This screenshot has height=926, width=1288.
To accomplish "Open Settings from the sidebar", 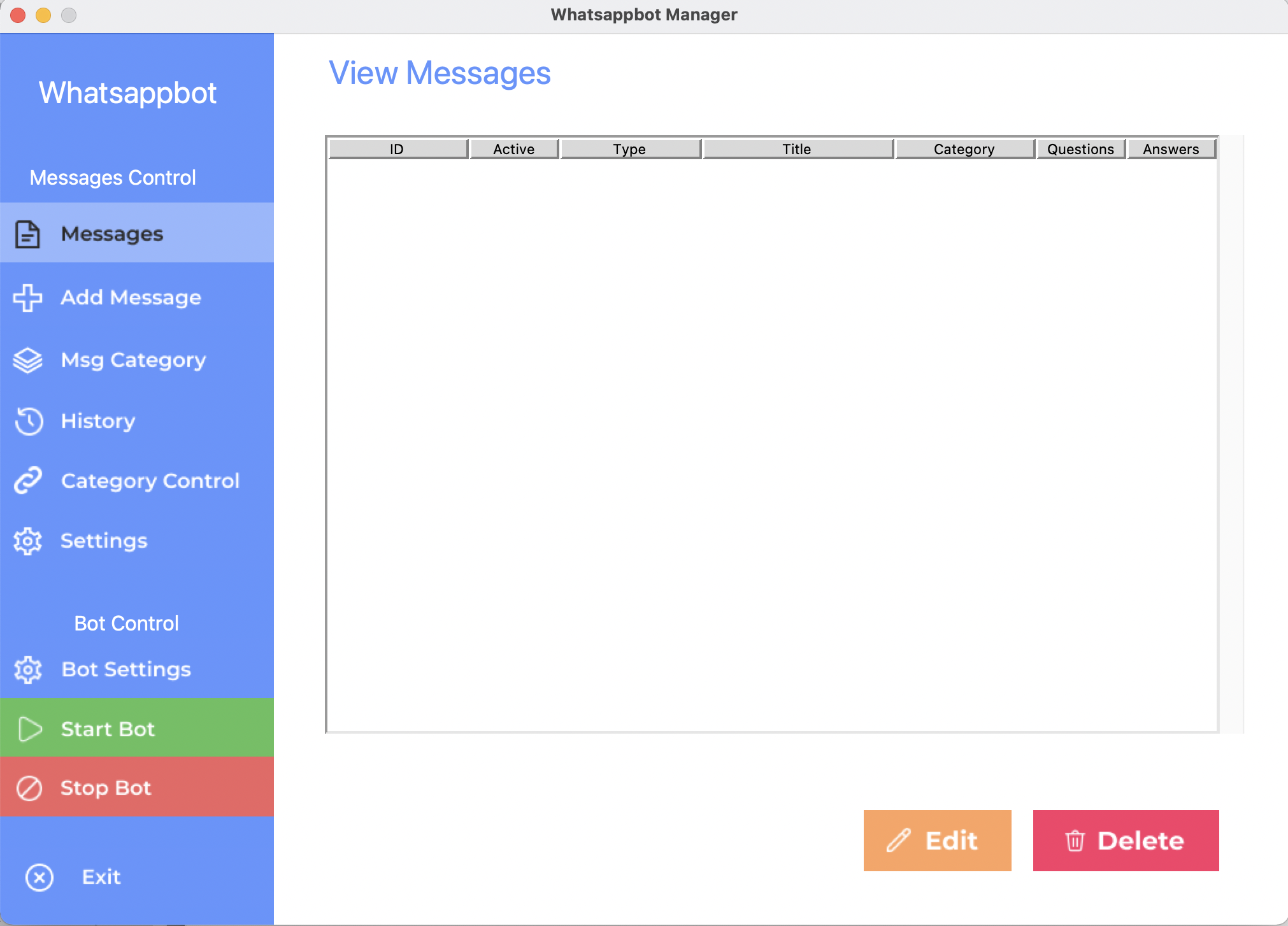I will [x=137, y=541].
